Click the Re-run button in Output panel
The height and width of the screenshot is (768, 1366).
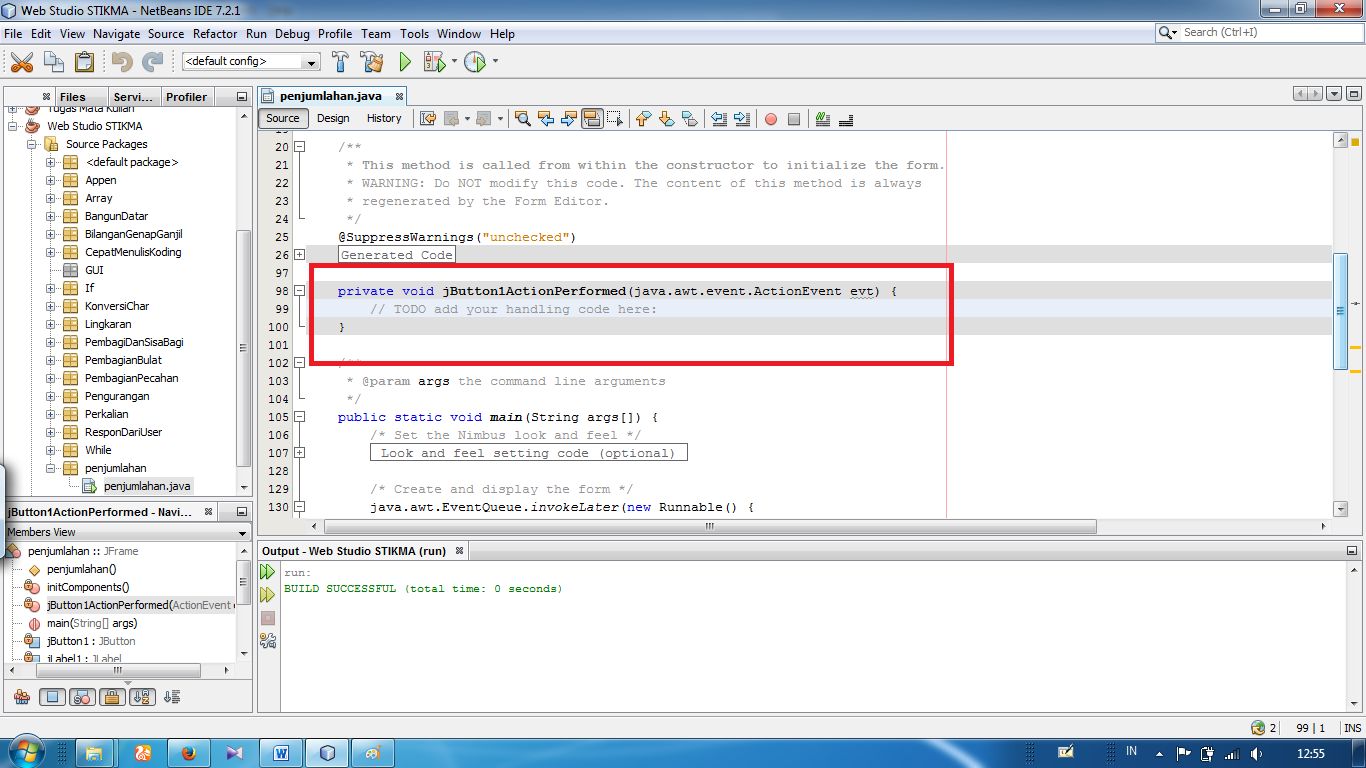pos(267,572)
